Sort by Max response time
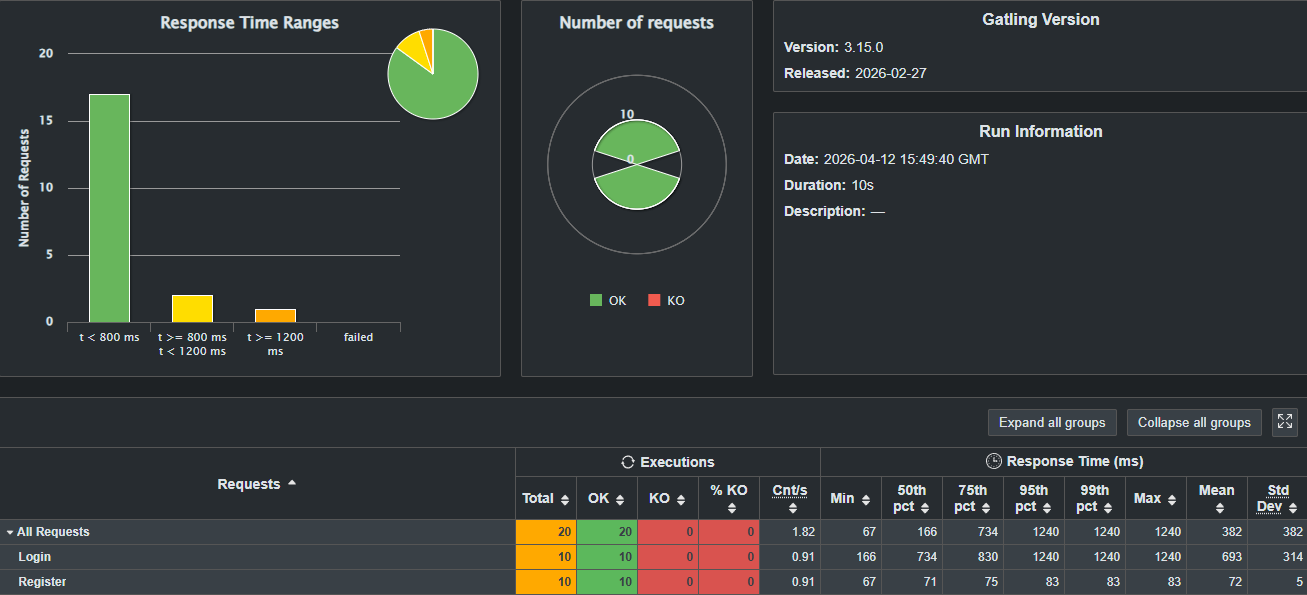The width and height of the screenshot is (1307, 595). [1155, 498]
